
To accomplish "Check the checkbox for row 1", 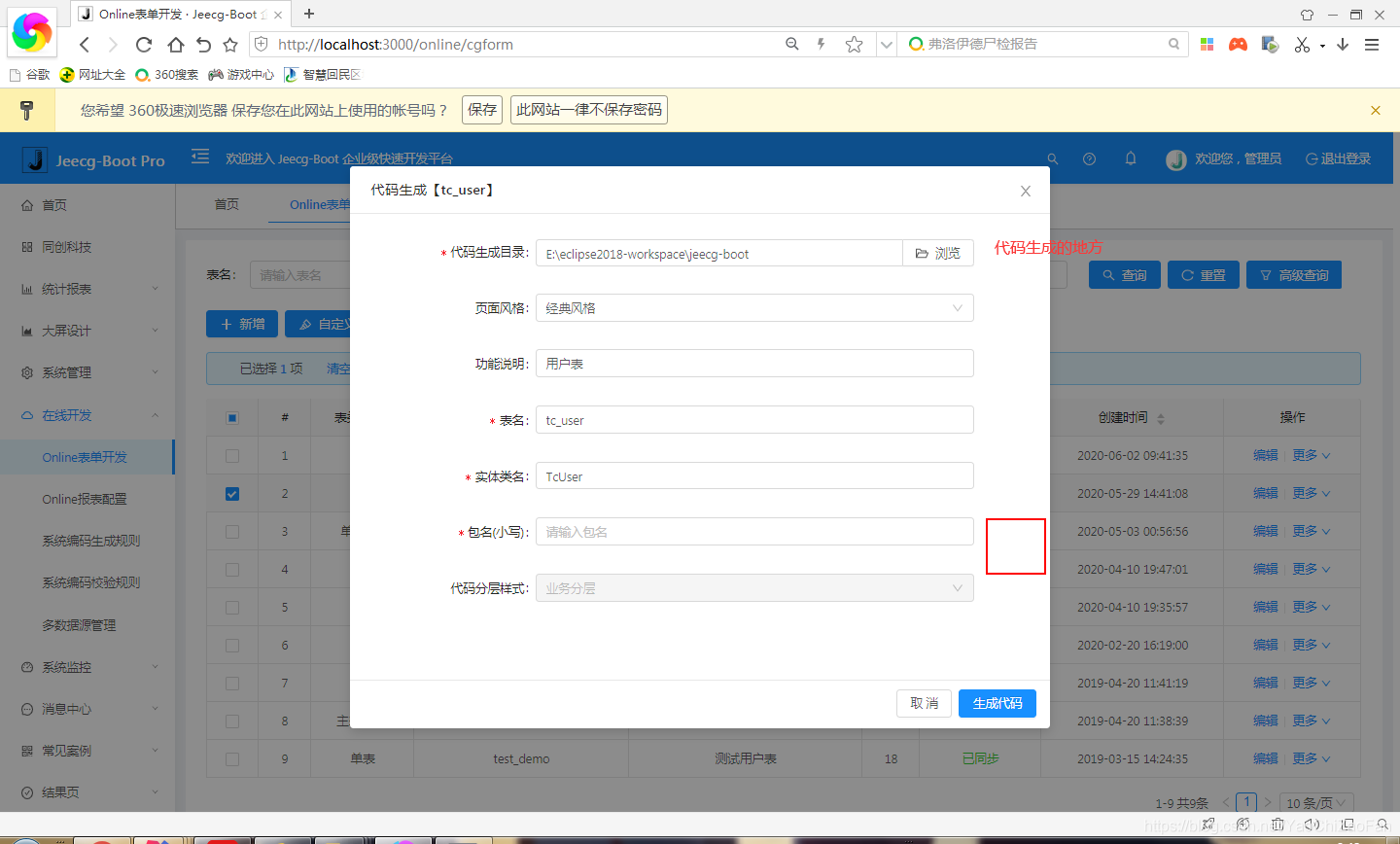I will pyautogui.click(x=232, y=456).
